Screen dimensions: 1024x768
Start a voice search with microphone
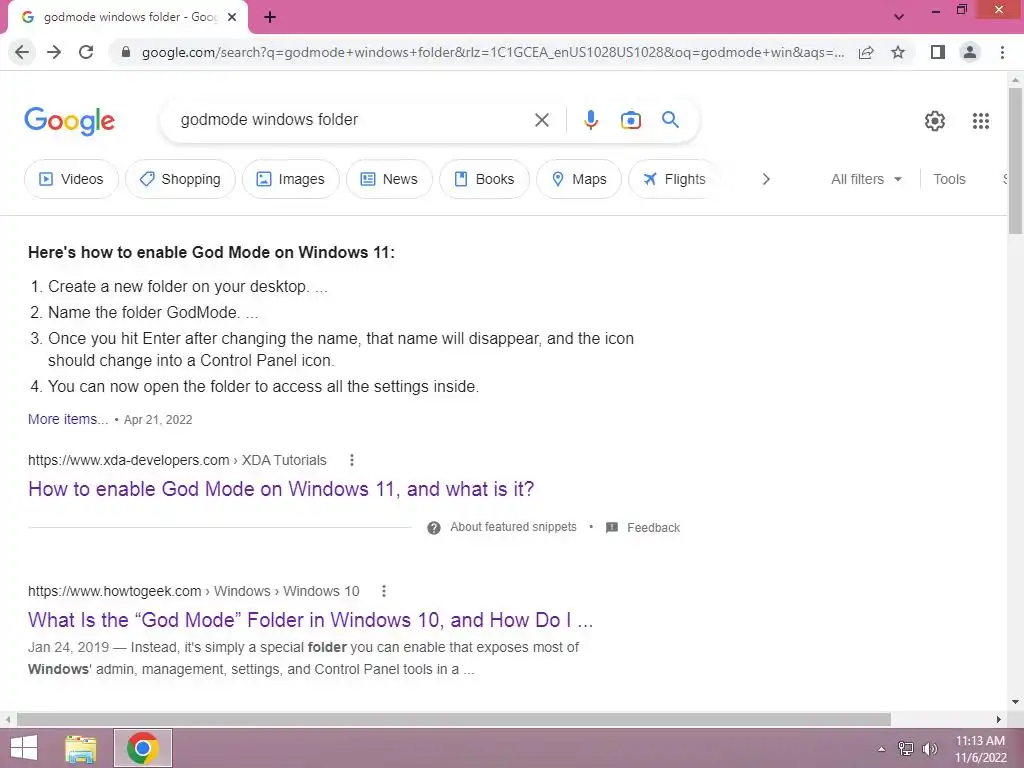[x=590, y=120]
